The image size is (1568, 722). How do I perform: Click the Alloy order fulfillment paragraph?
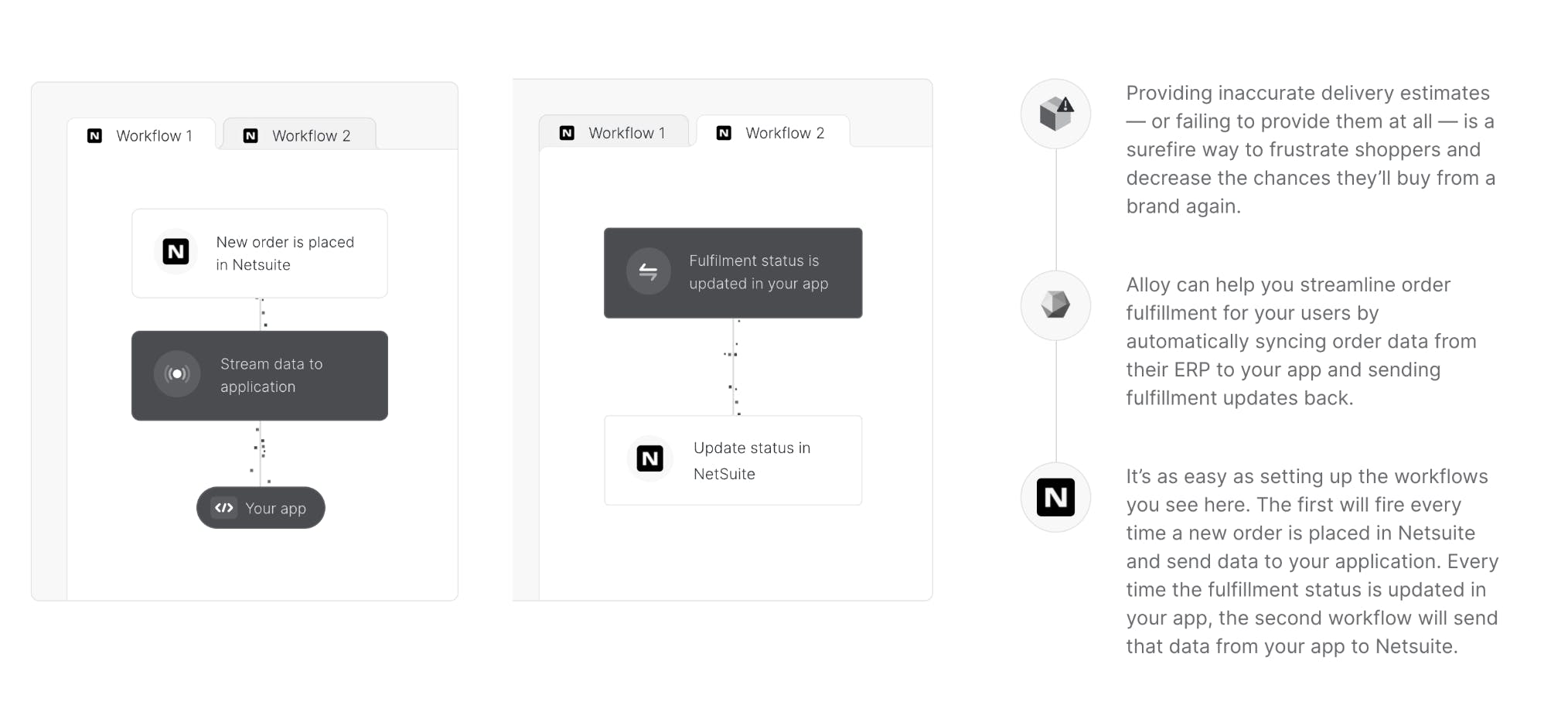(x=1301, y=341)
